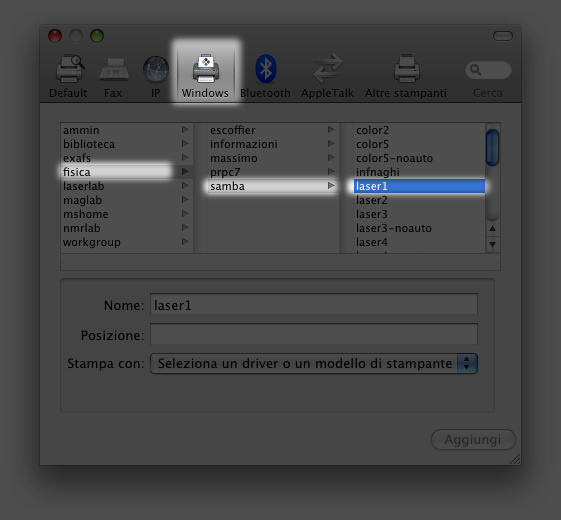Click the scroll down arrow in printer list
This screenshot has height=520, width=561.
(493, 245)
